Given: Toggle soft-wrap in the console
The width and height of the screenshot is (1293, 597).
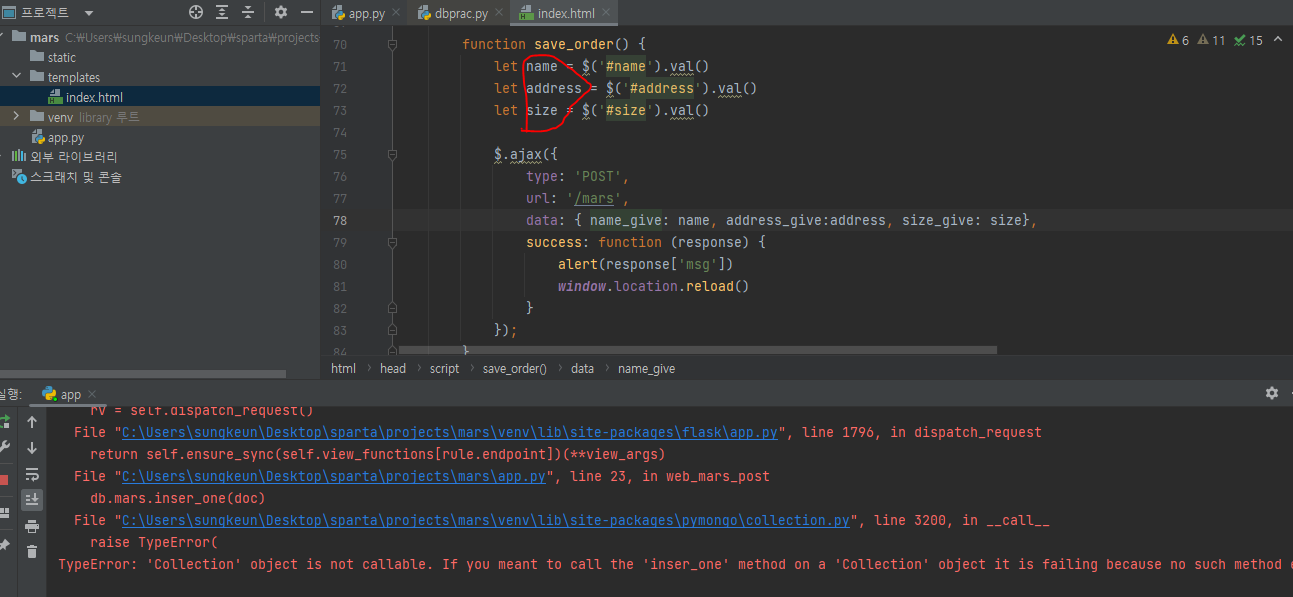Looking at the screenshot, I should point(32,474).
